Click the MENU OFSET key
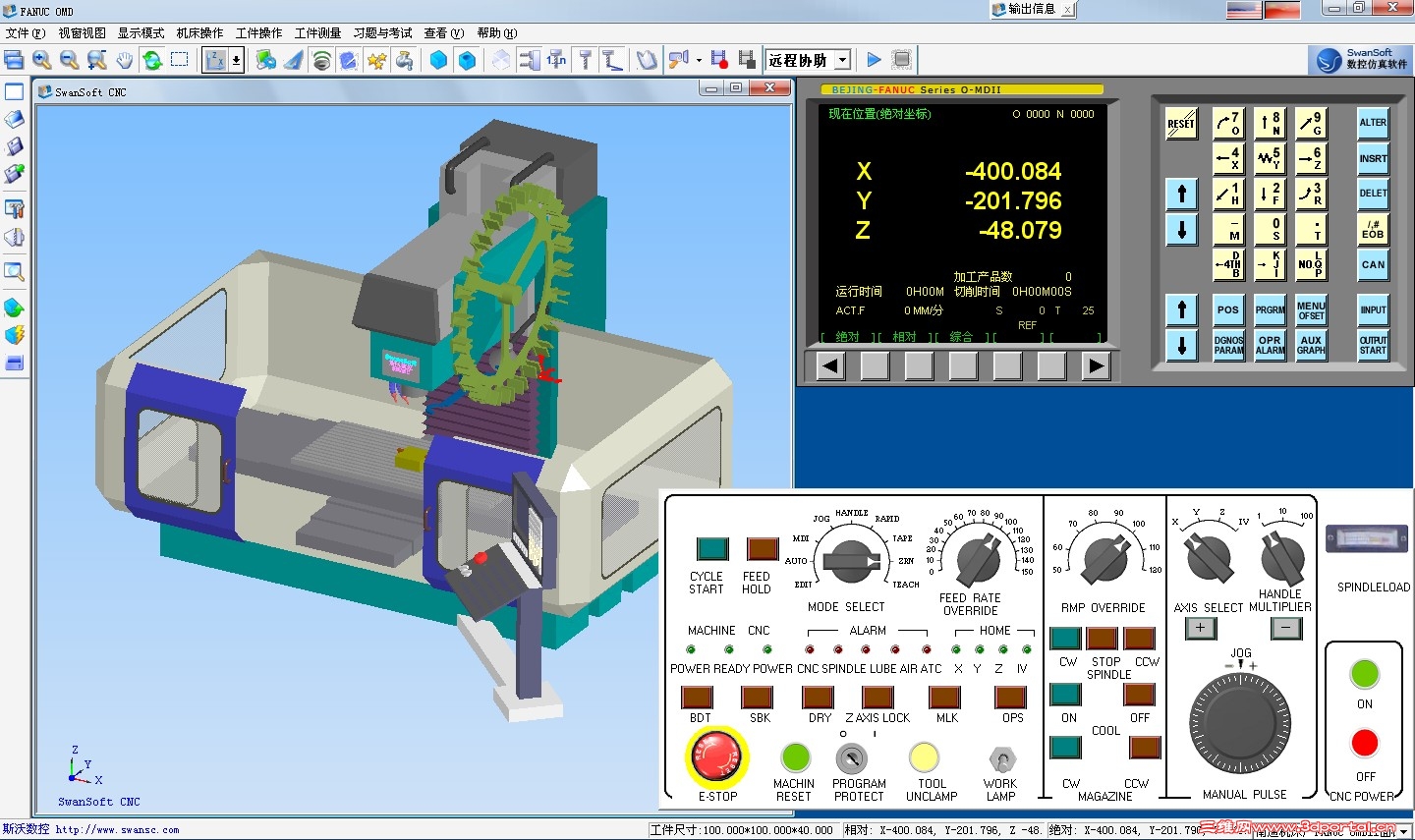1415x840 pixels. (x=1311, y=309)
